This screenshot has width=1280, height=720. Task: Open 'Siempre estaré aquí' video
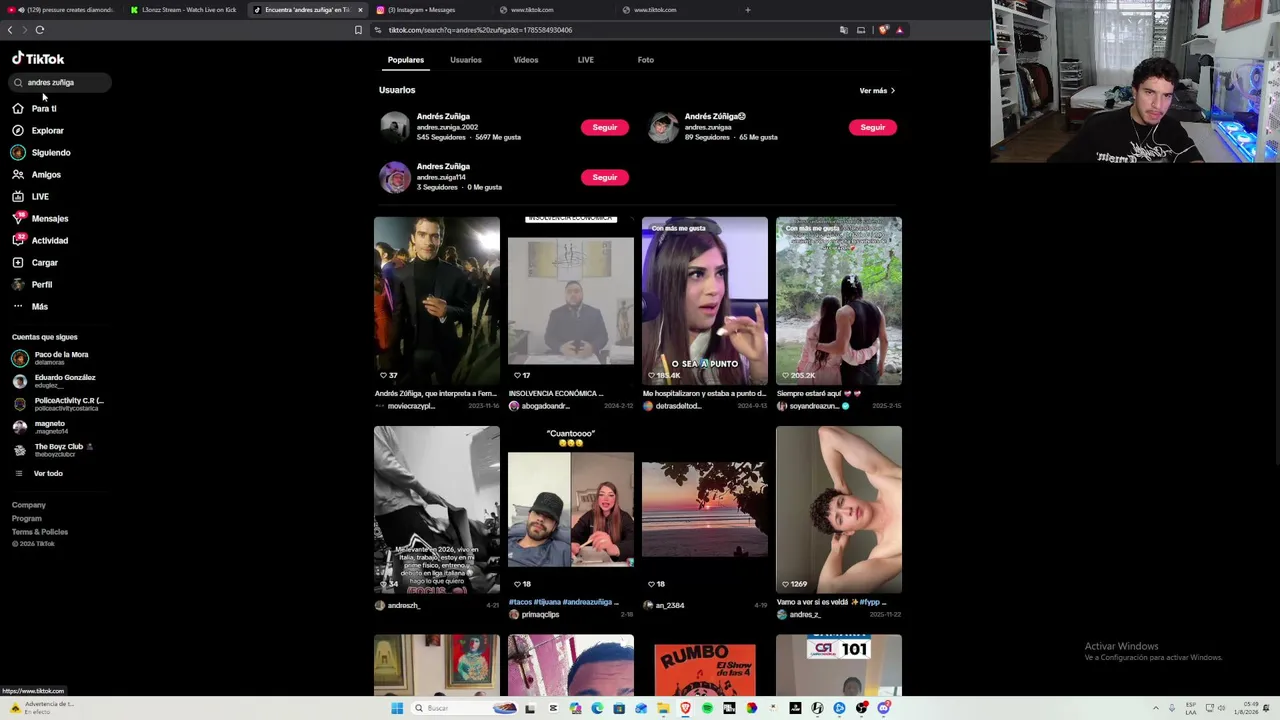click(x=839, y=301)
